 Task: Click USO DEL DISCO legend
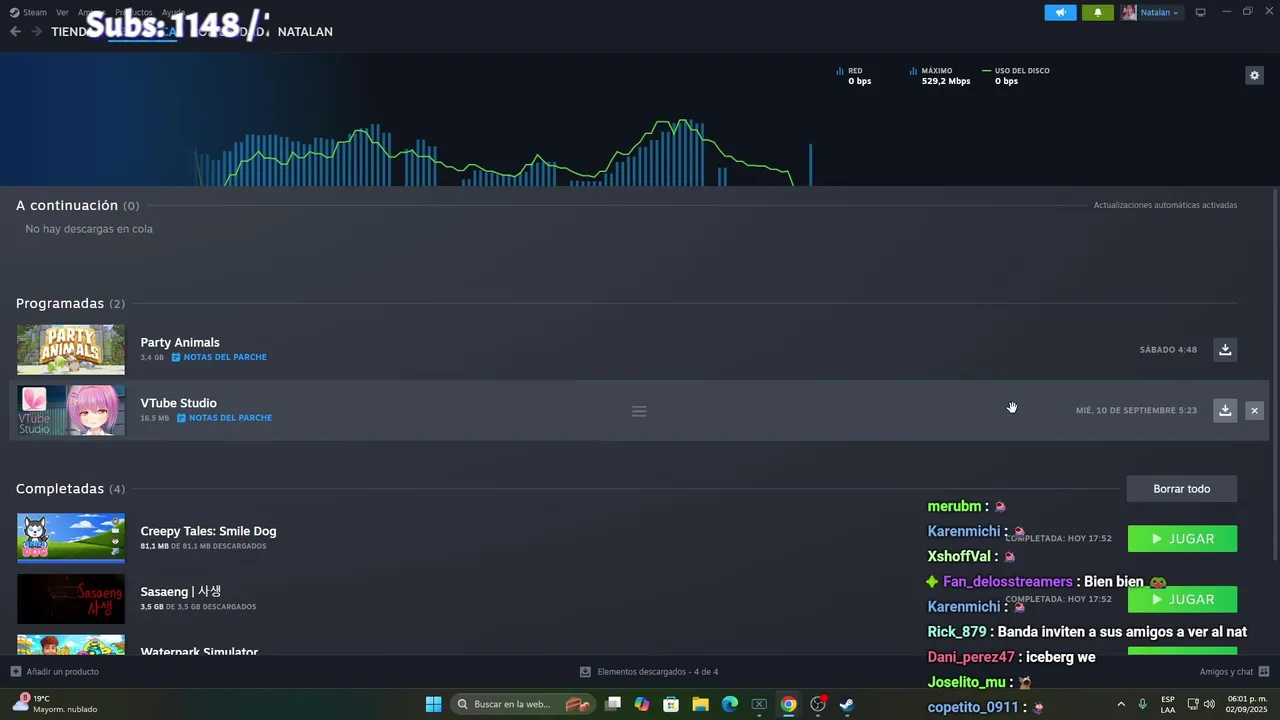coord(1016,76)
